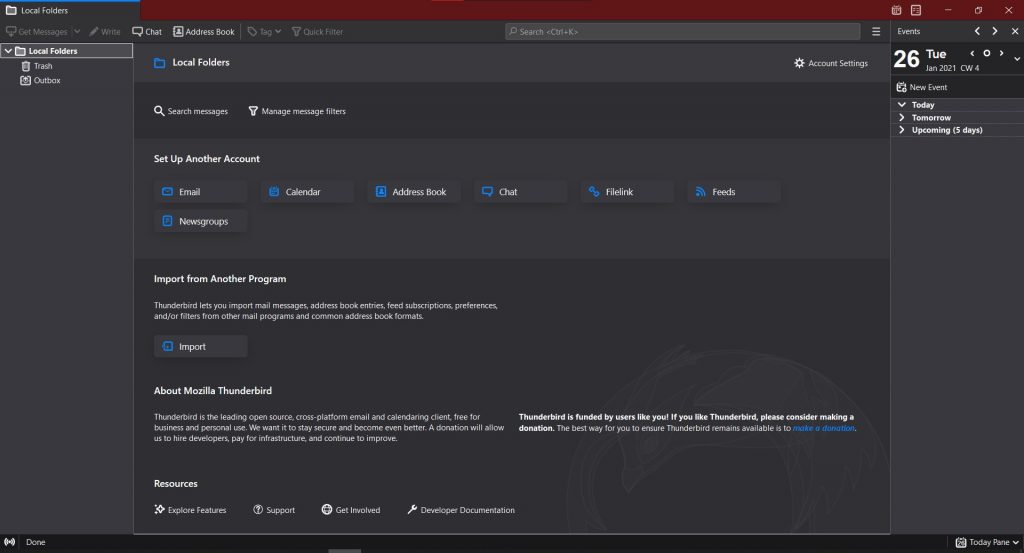
Task: Set up an Email account
Action: point(200,192)
